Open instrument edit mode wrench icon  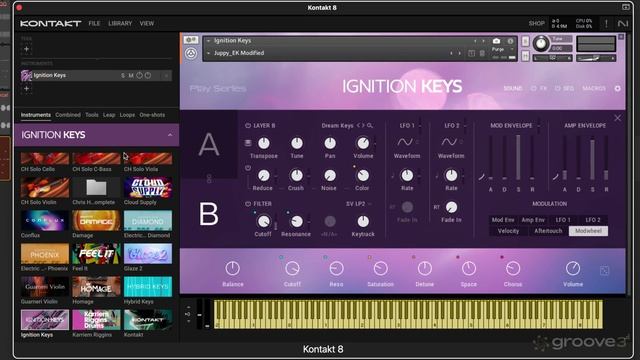191,40
